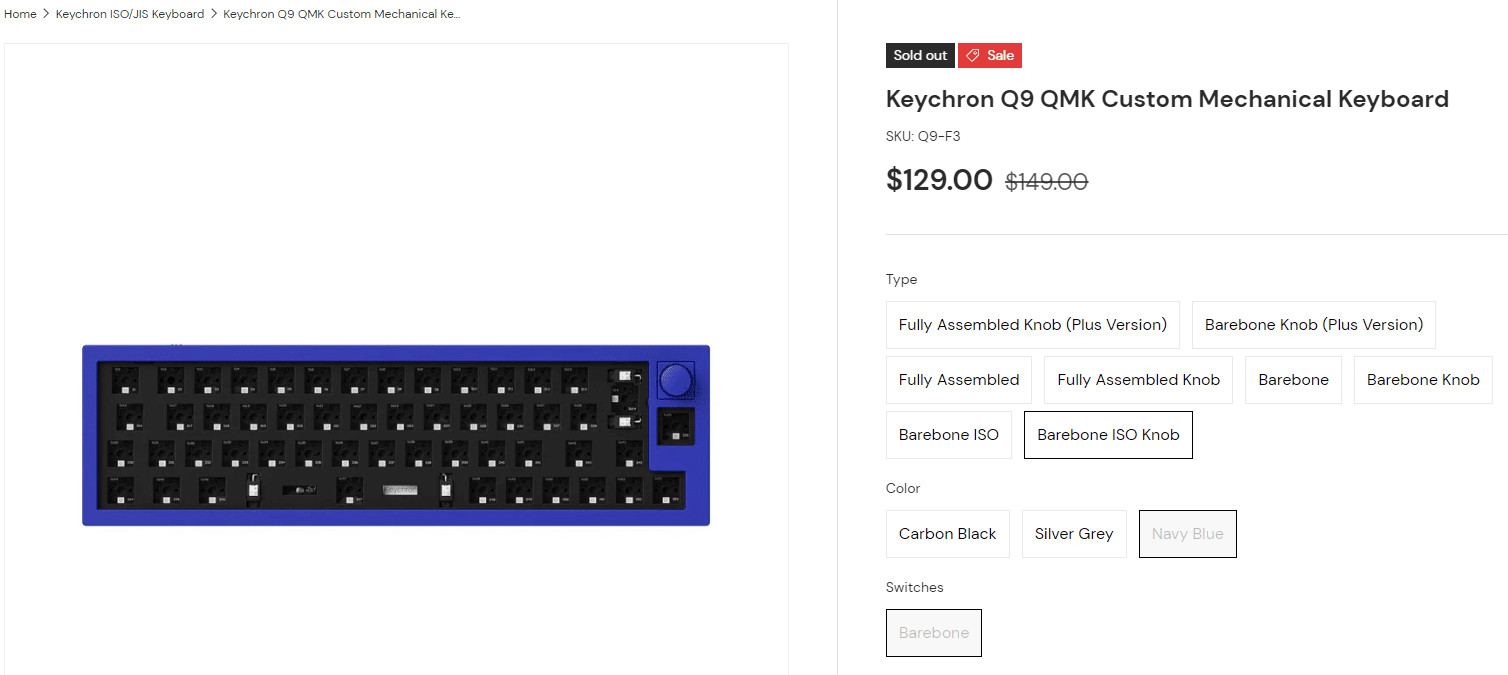Screen dimensions: 1508x675
Task: Click the current product breadcrumb title
Action: (x=342, y=14)
